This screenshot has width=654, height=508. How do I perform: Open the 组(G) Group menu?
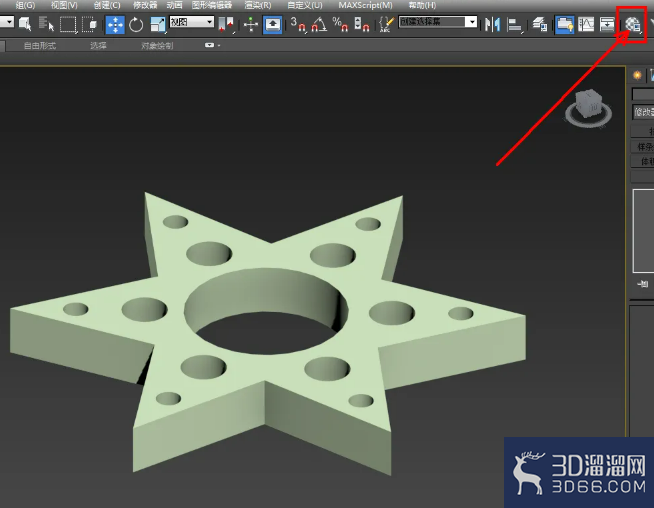tap(25, 5)
